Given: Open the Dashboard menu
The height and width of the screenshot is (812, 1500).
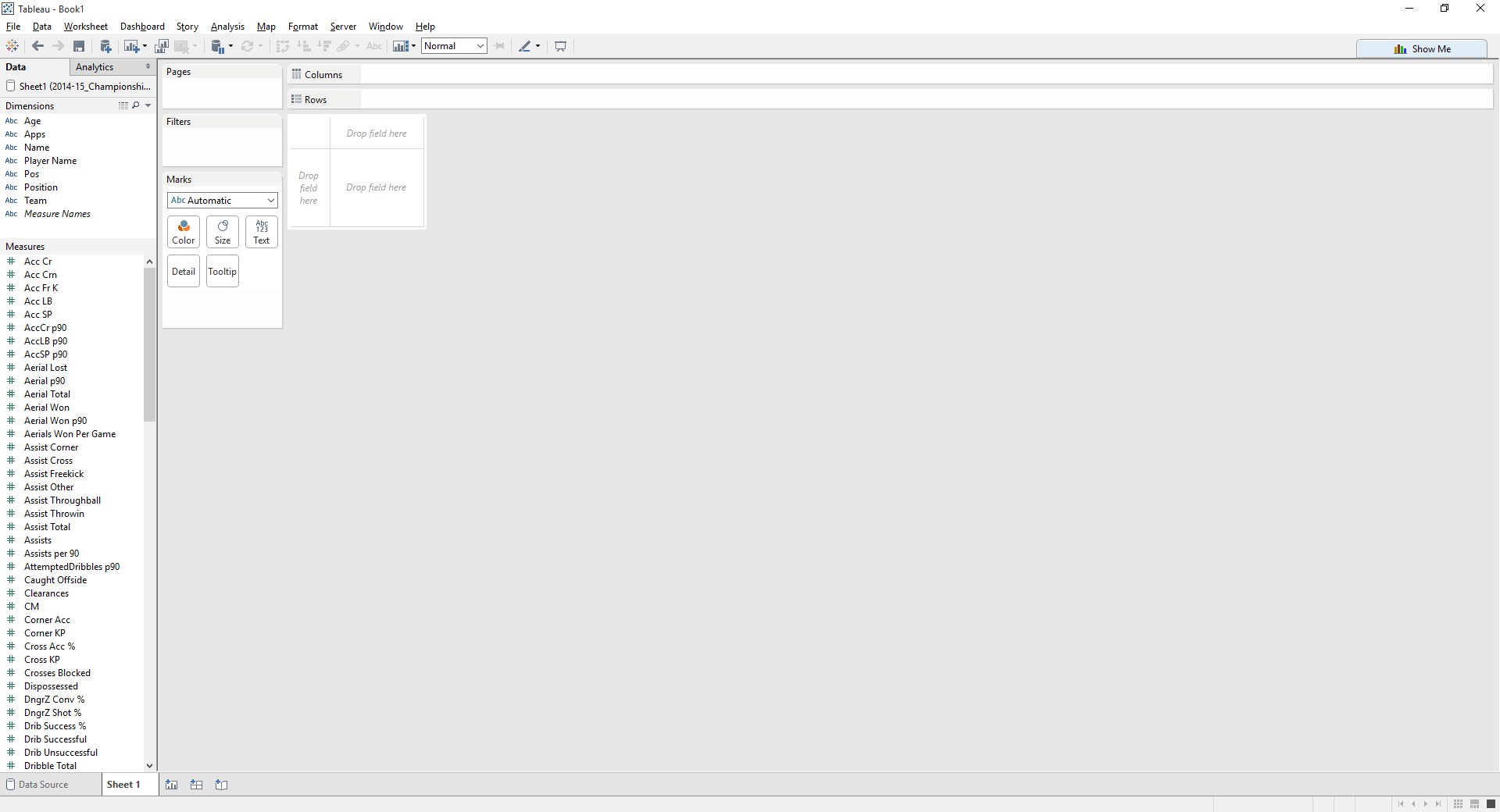Looking at the screenshot, I should [x=142, y=27].
